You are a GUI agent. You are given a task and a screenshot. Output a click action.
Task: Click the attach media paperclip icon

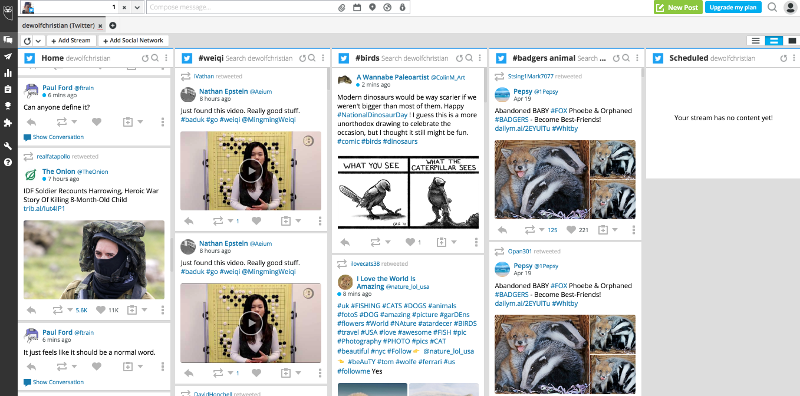click(x=342, y=7)
